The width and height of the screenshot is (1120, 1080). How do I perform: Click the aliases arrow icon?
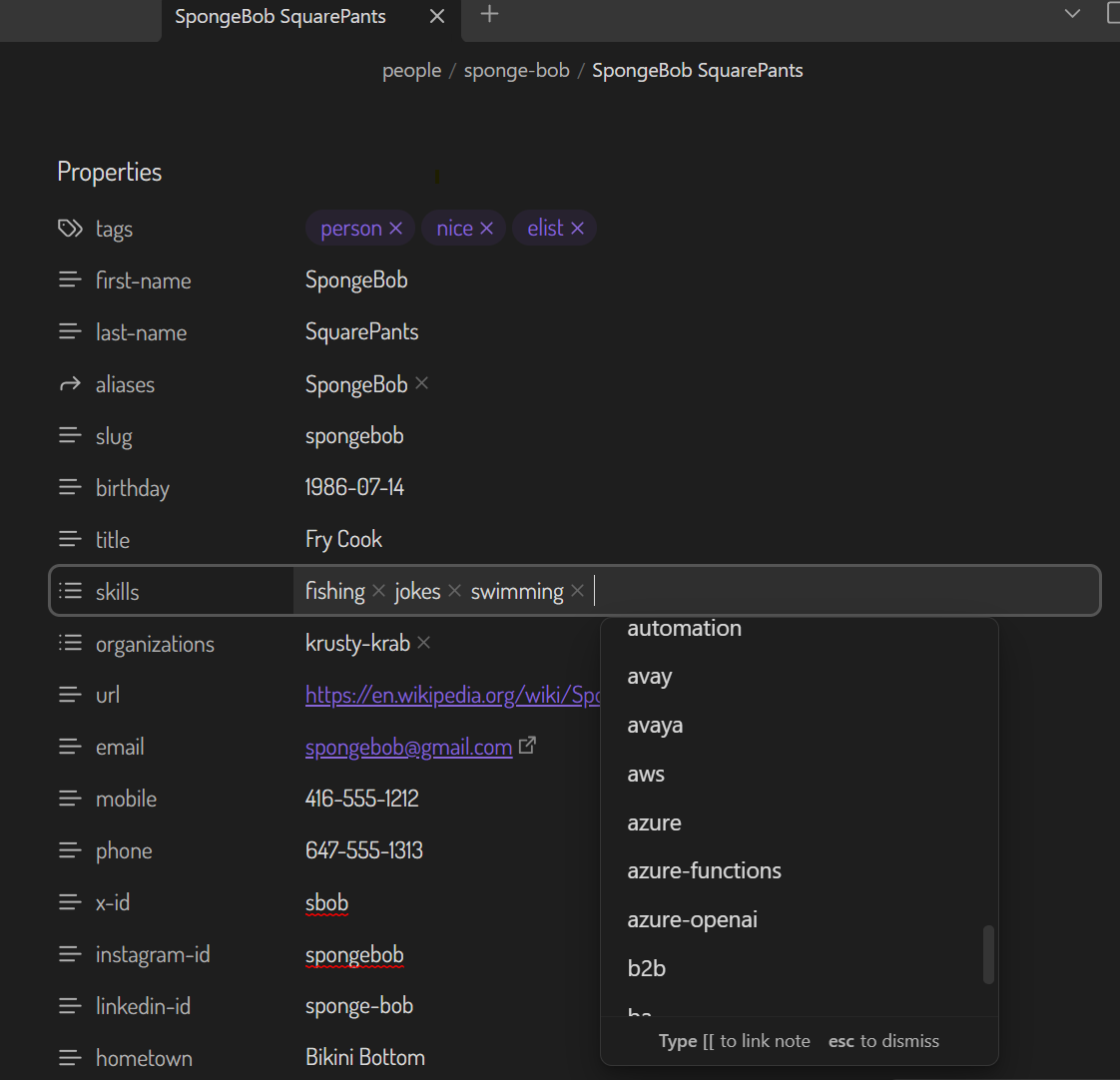70,384
